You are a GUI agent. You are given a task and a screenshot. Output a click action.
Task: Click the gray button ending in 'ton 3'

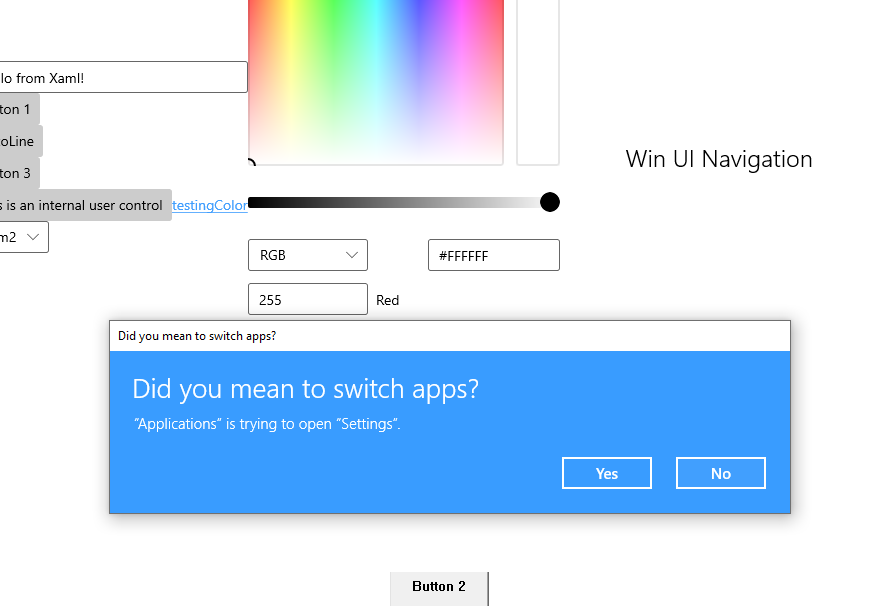click(19, 173)
